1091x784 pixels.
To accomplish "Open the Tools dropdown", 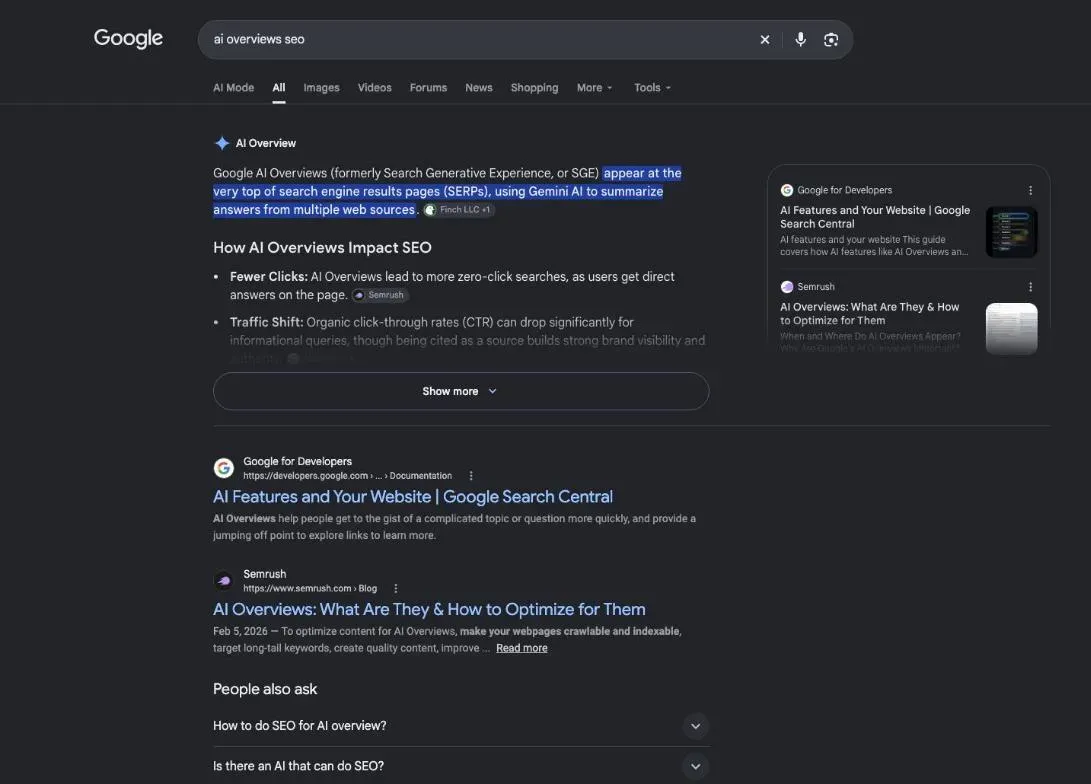I will [x=652, y=88].
